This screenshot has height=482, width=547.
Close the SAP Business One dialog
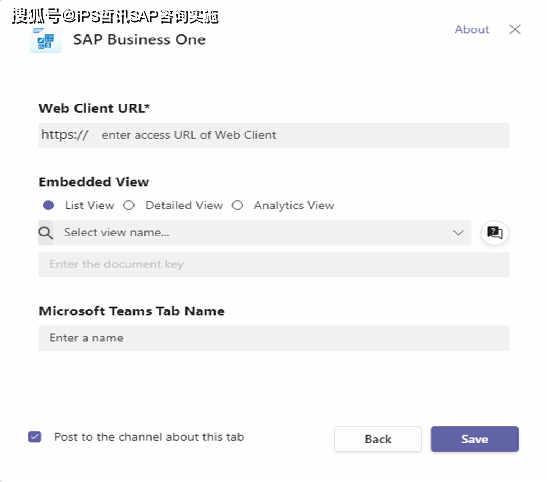coord(515,29)
